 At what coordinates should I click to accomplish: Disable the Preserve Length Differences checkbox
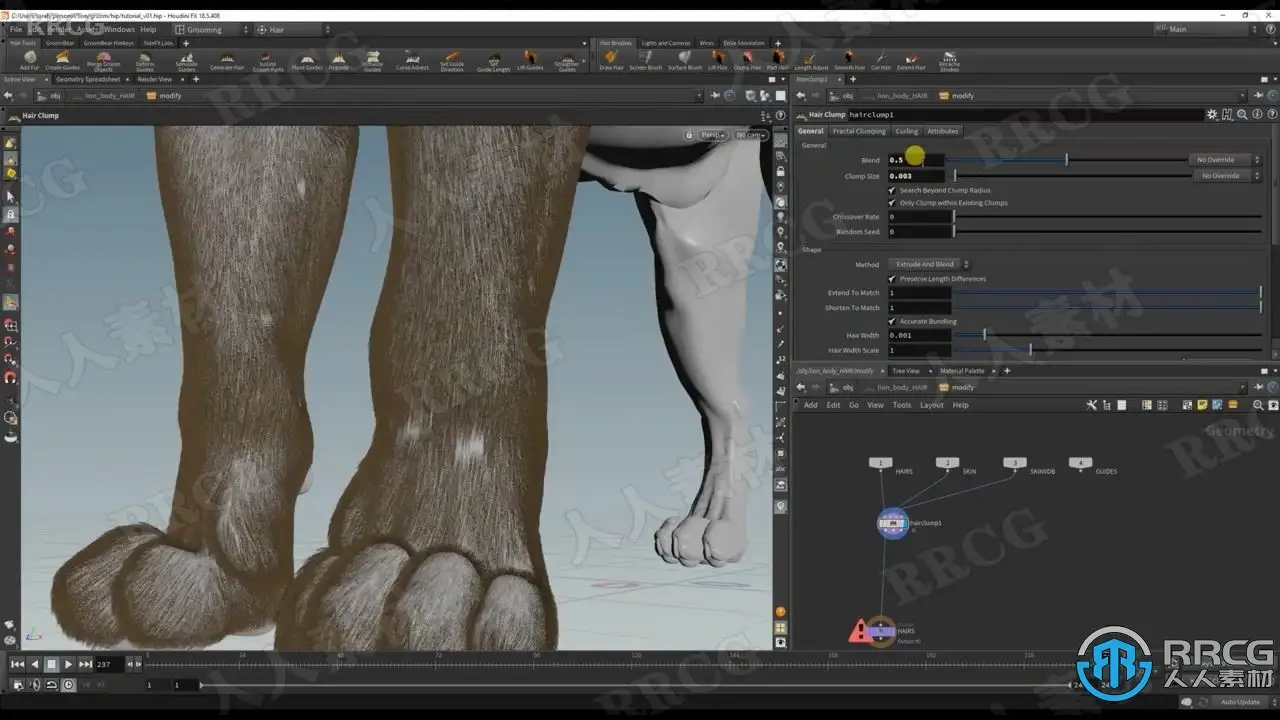click(x=892, y=279)
